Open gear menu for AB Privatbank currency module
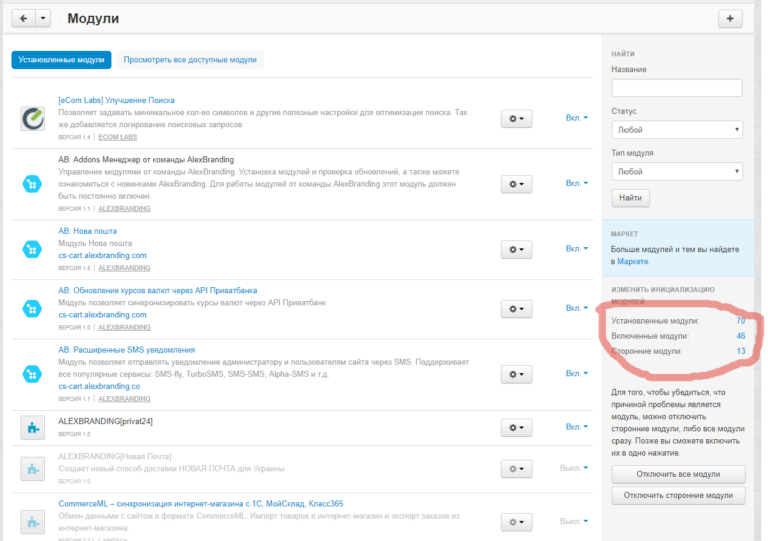This screenshot has height=541, width=768. pyautogui.click(x=516, y=309)
